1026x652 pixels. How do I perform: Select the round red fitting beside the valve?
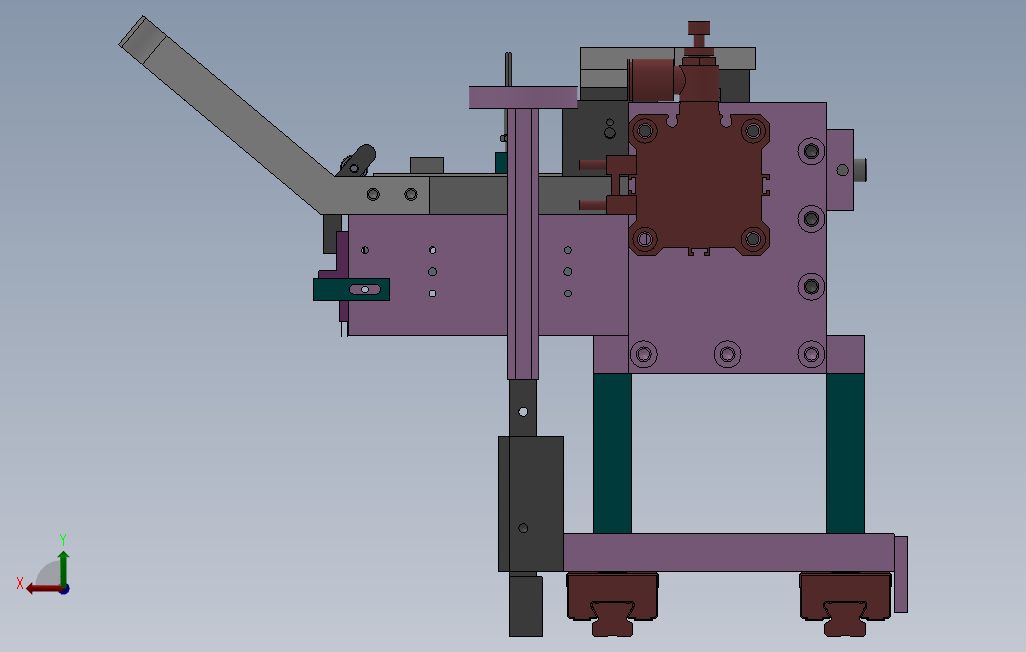pyautogui.click(x=652, y=79)
